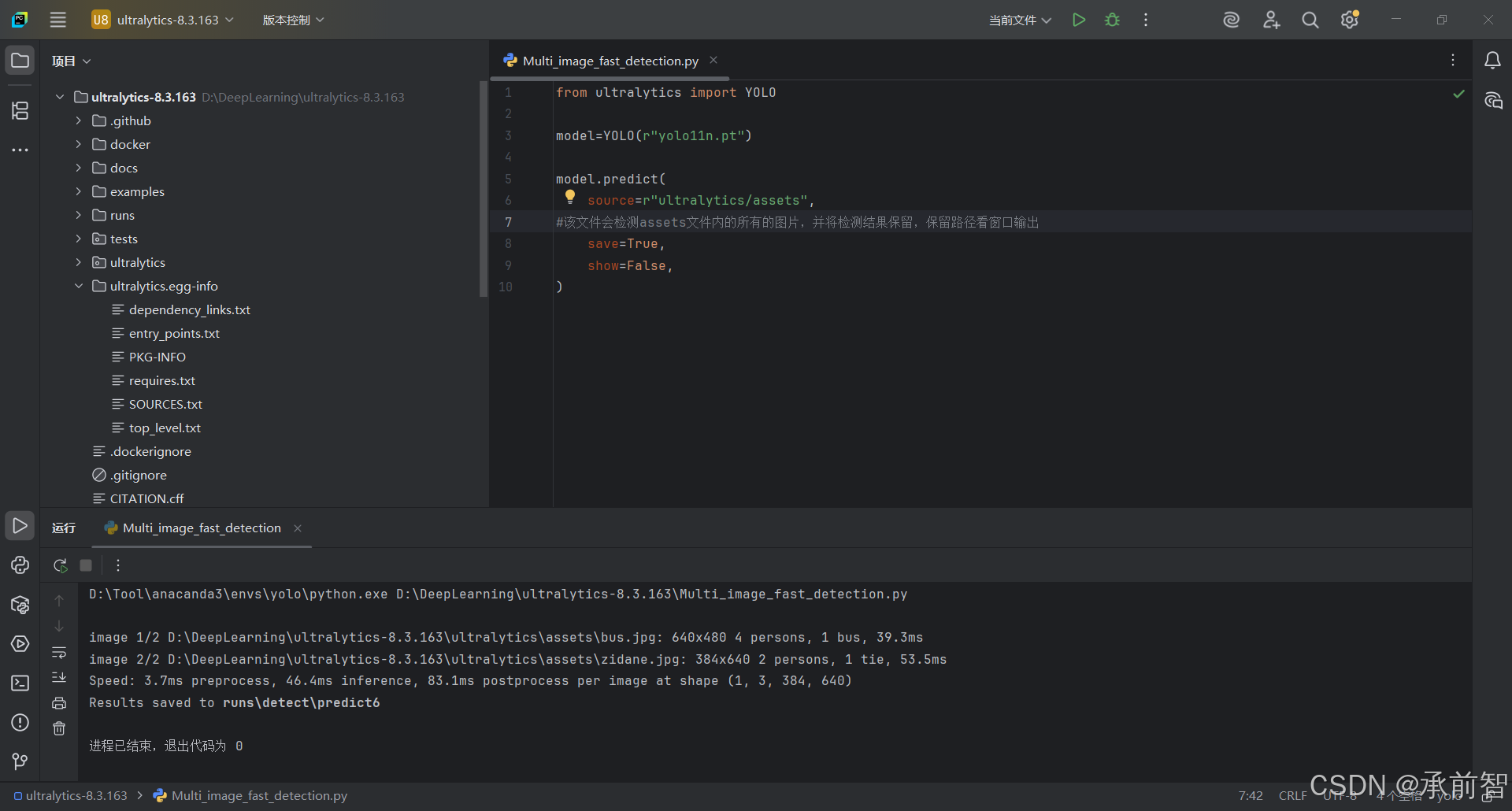Print the console output
The height and width of the screenshot is (811, 1512).
(x=59, y=703)
